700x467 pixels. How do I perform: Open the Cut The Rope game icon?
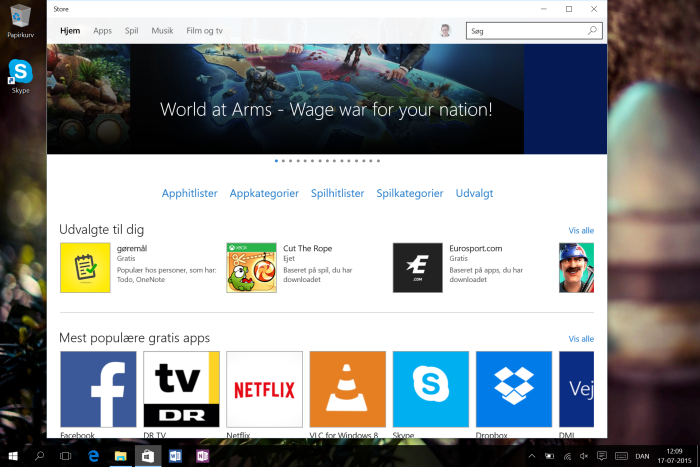(x=251, y=268)
